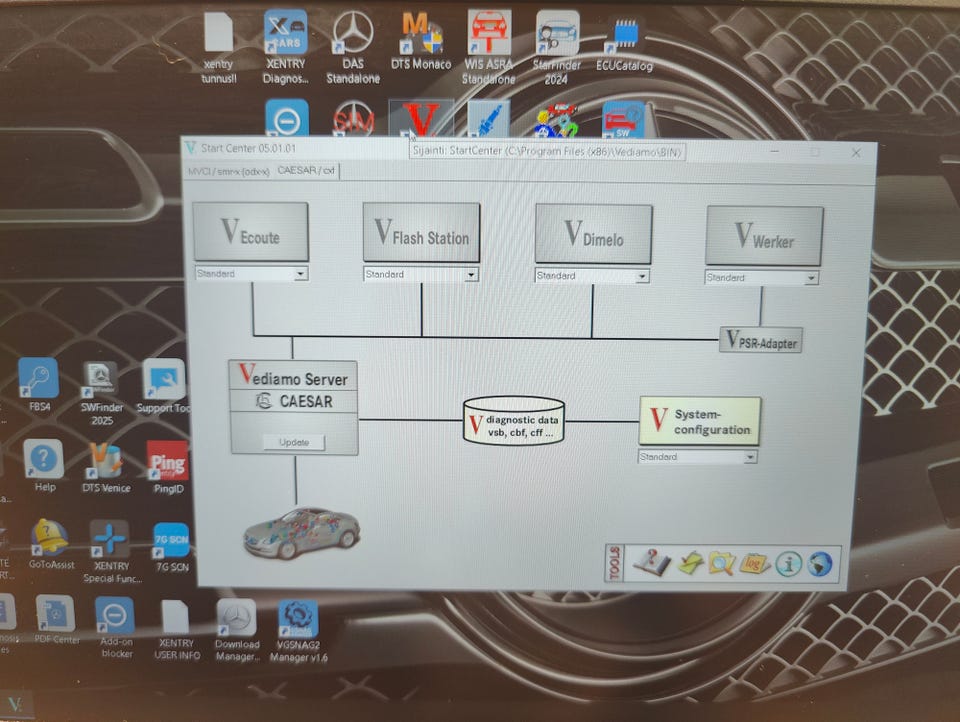Viewport: 960px width, 722px height.
Task: Select the CAESAR / cxf tab
Action: coord(306,170)
